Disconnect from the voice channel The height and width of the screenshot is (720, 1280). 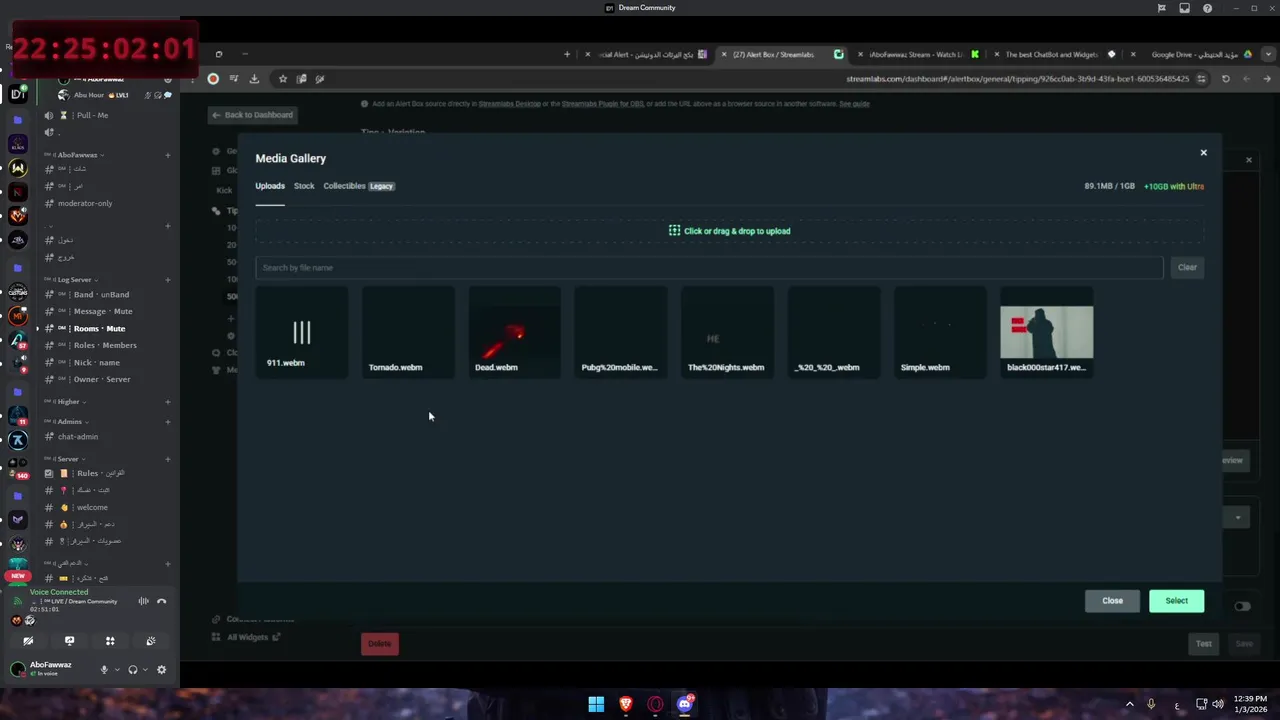tap(161, 601)
